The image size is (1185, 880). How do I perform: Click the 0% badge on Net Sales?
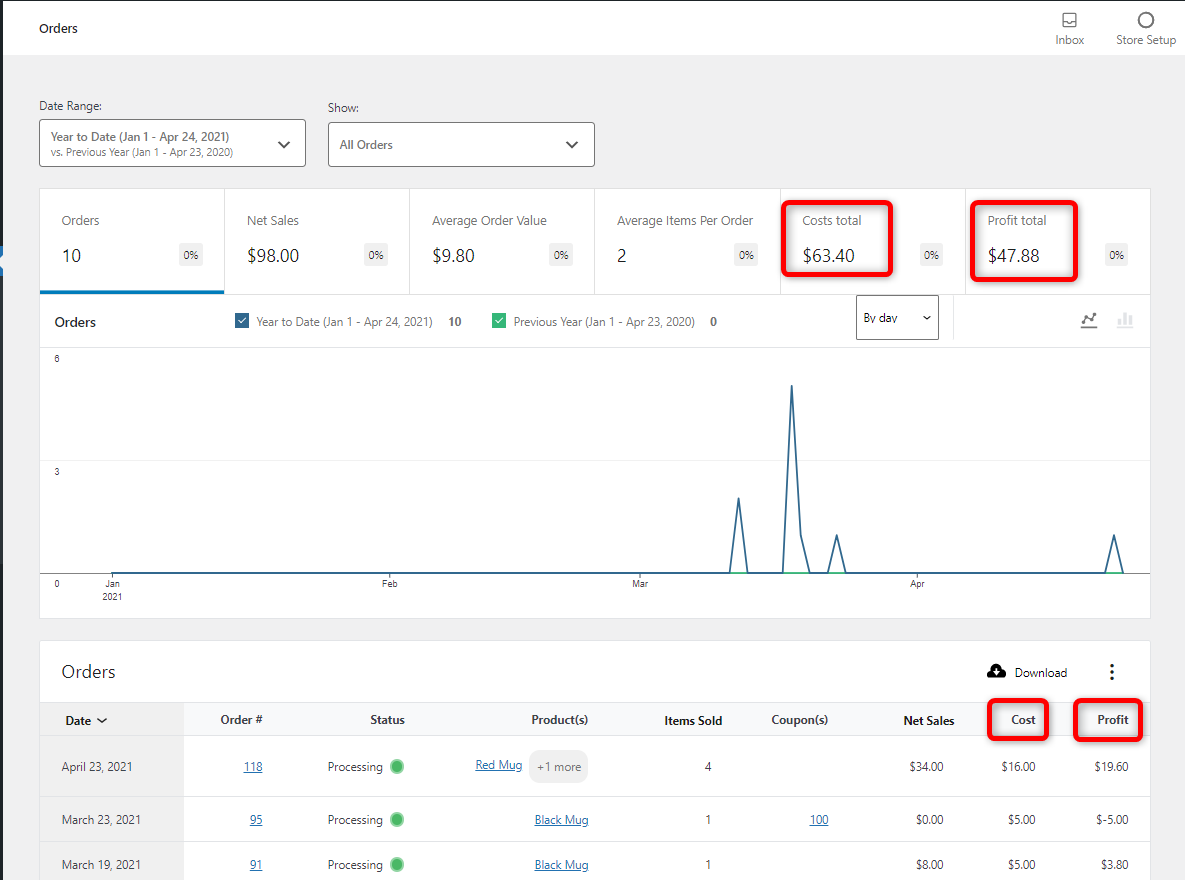pyautogui.click(x=376, y=255)
